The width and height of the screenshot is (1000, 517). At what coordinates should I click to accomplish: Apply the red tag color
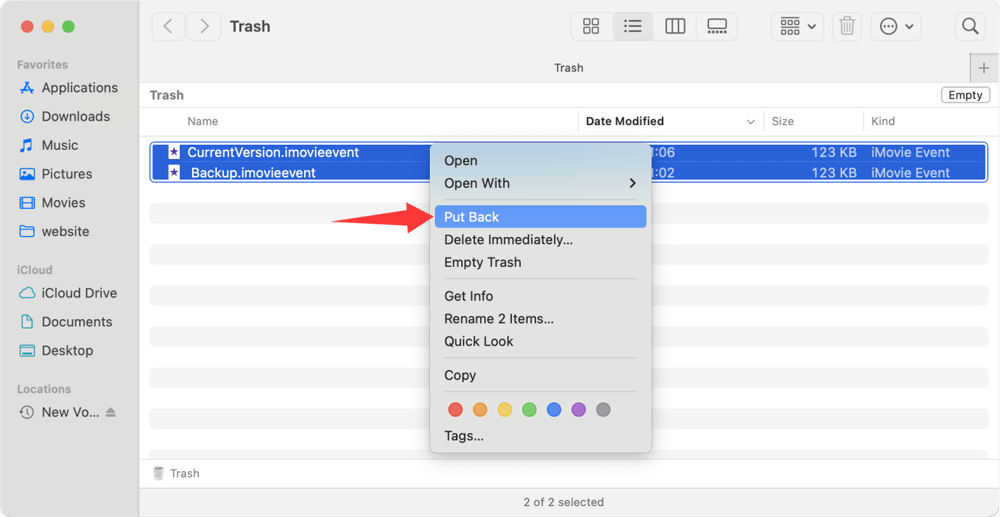[x=455, y=410]
